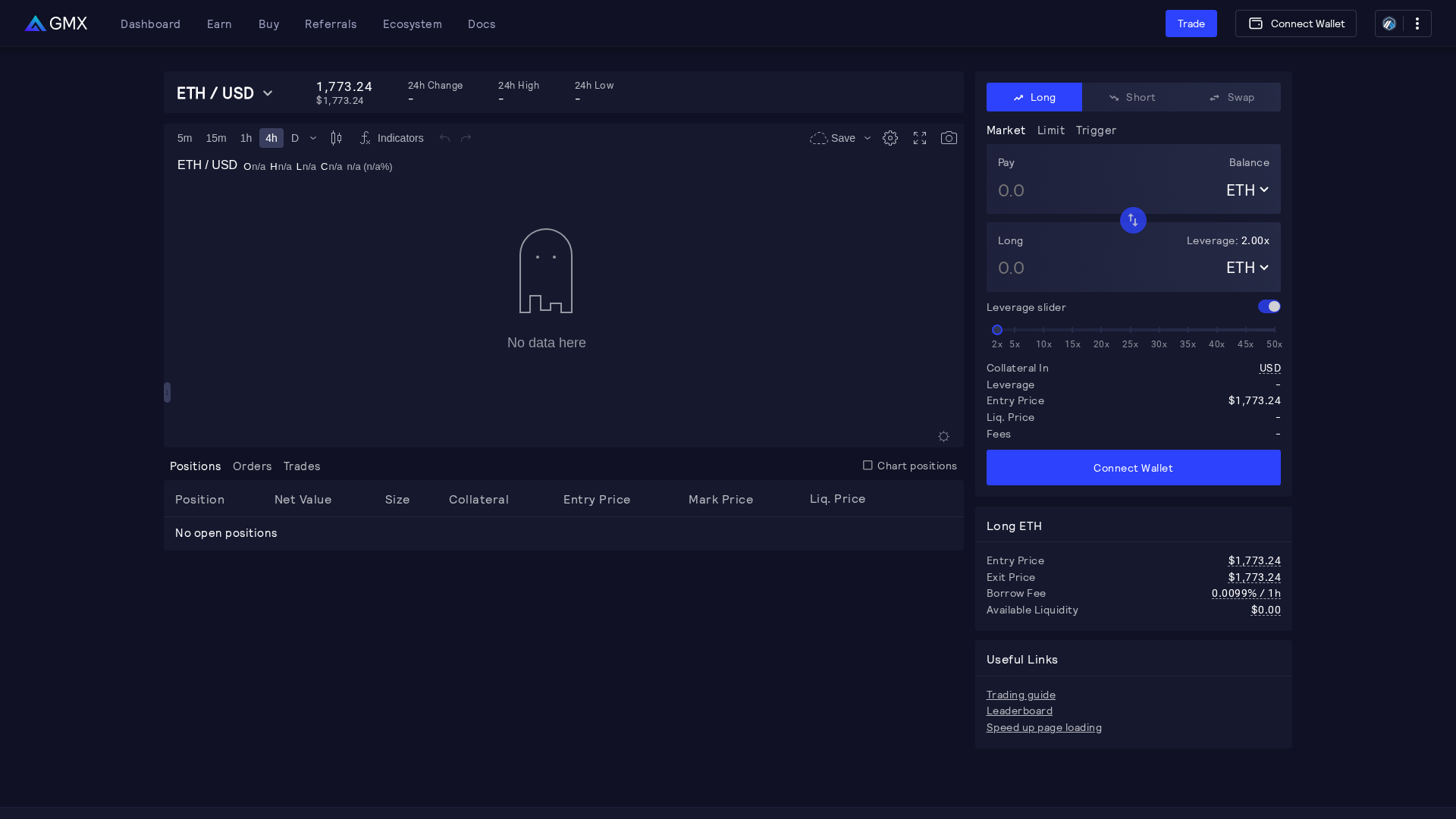This screenshot has height=819, width=1456.
Task: Change Collateral In USD selector
Action: tap(1269, 368)
